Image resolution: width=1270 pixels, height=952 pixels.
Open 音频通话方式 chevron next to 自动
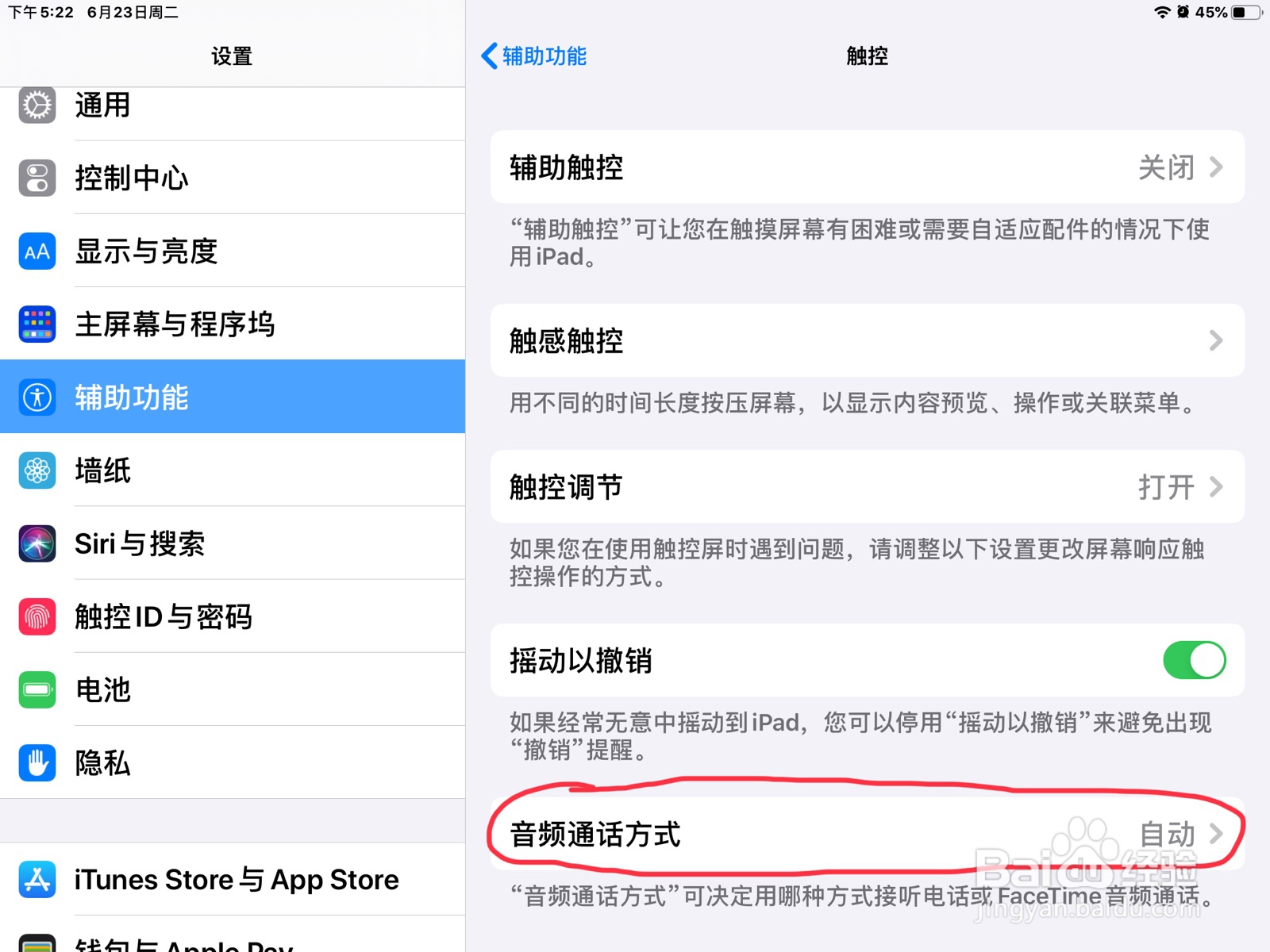(1216, 833)
